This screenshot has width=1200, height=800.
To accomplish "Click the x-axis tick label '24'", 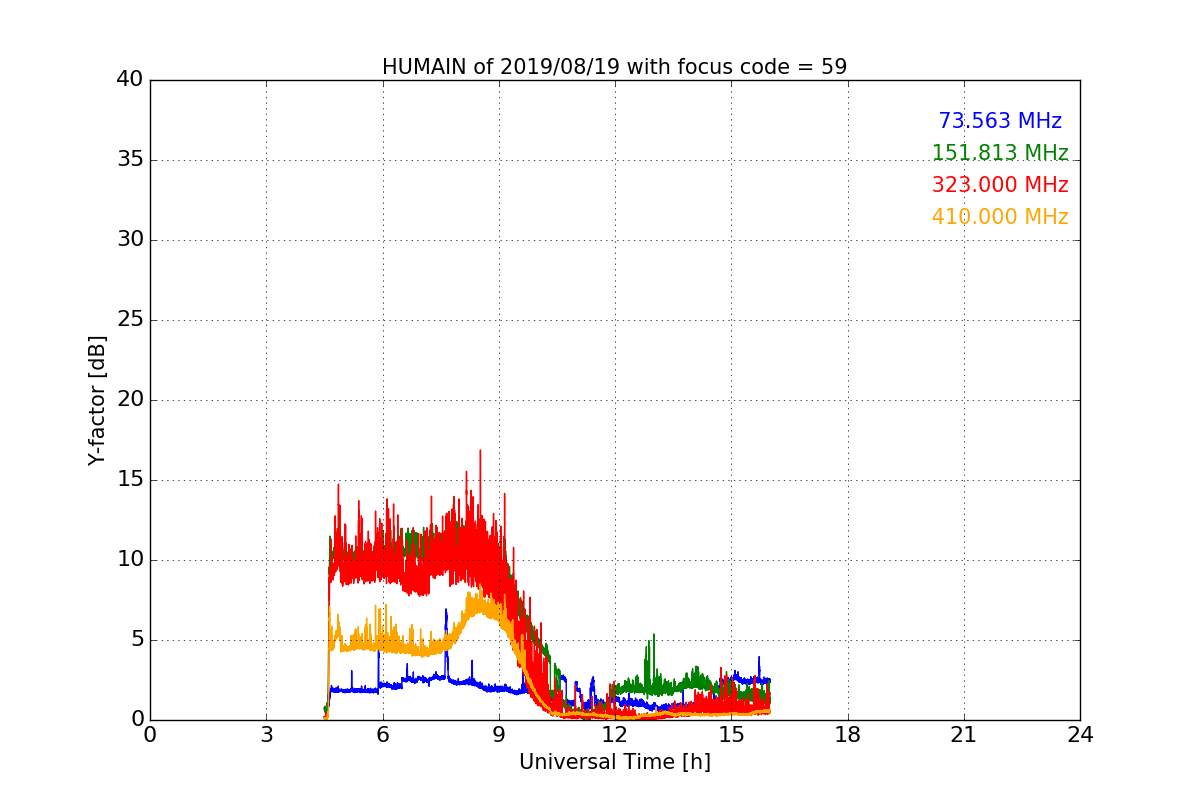I will tap(1080, 735).
